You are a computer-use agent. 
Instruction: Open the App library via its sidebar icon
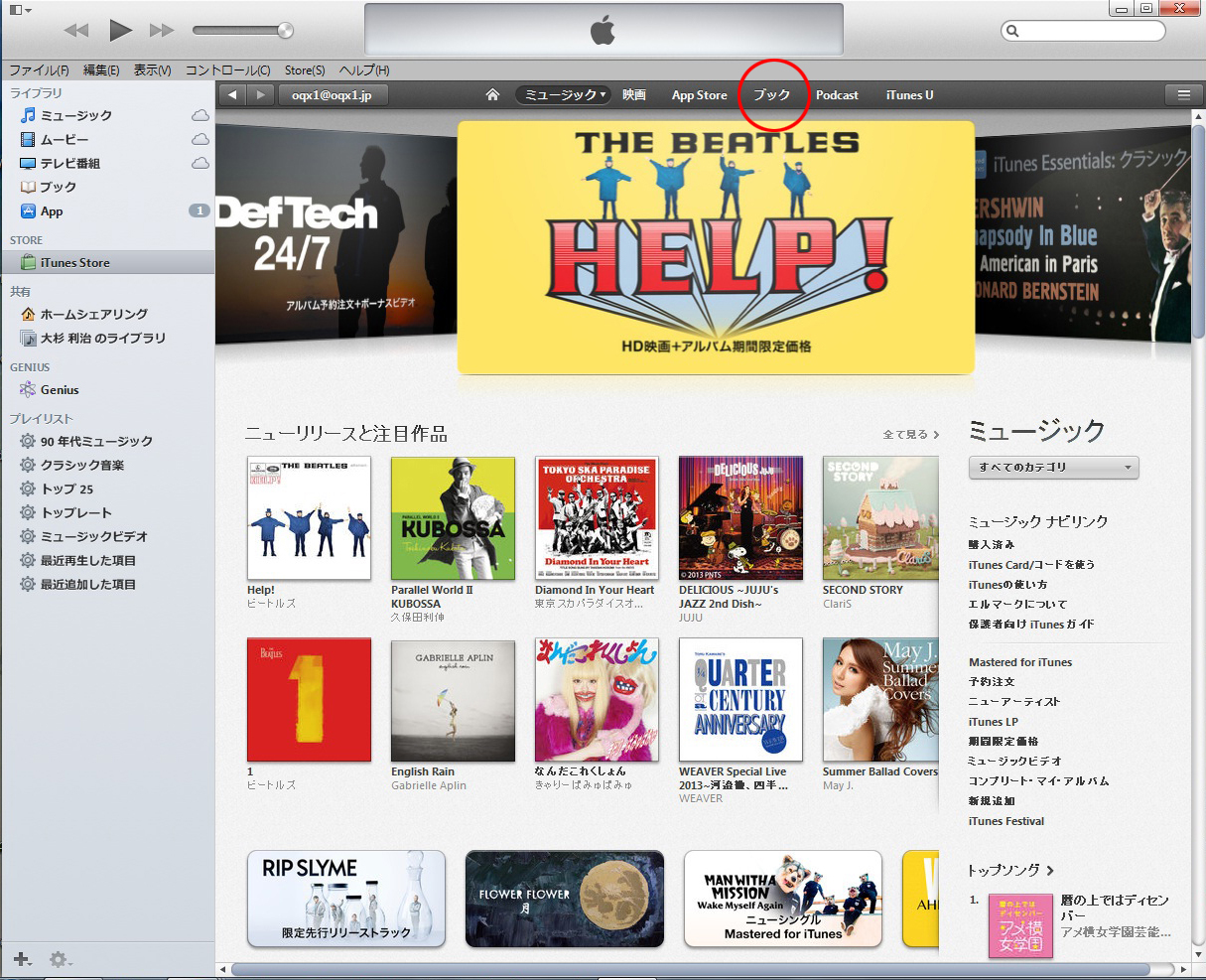[x=28, y=210]
